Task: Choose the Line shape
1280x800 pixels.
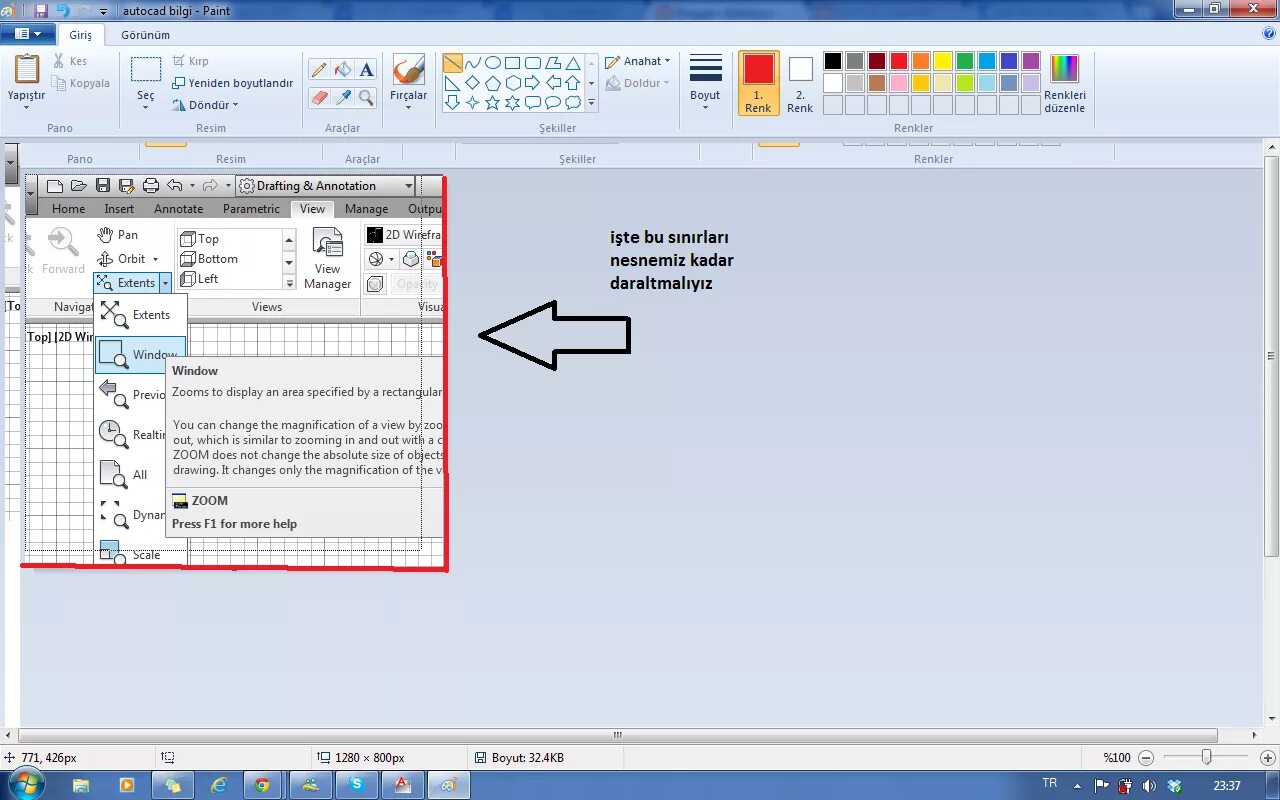Action: pos(453,63)
